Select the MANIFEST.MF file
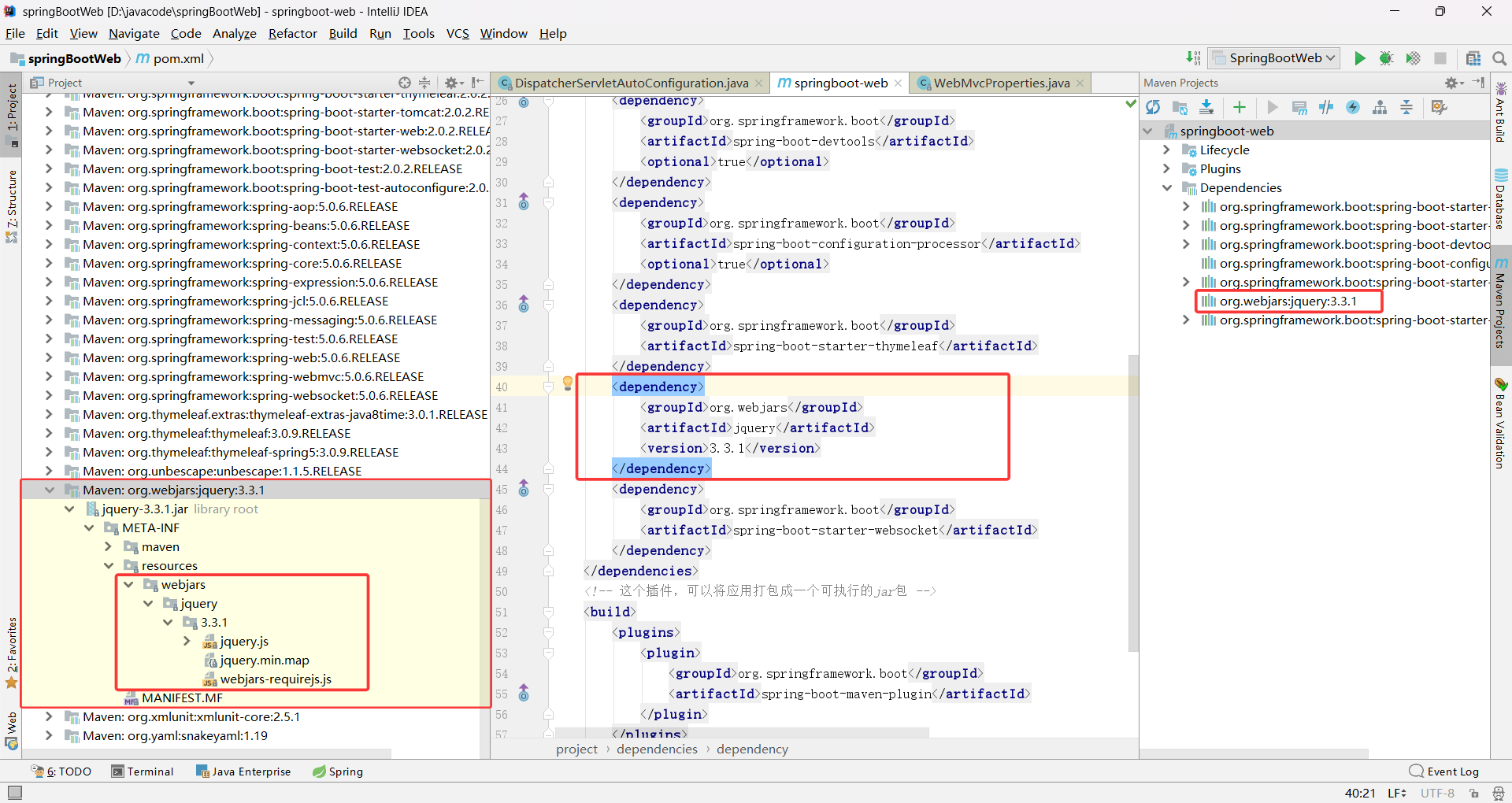Image resolution: width=1512 pixels, height=803 pixels. (182, 698)
